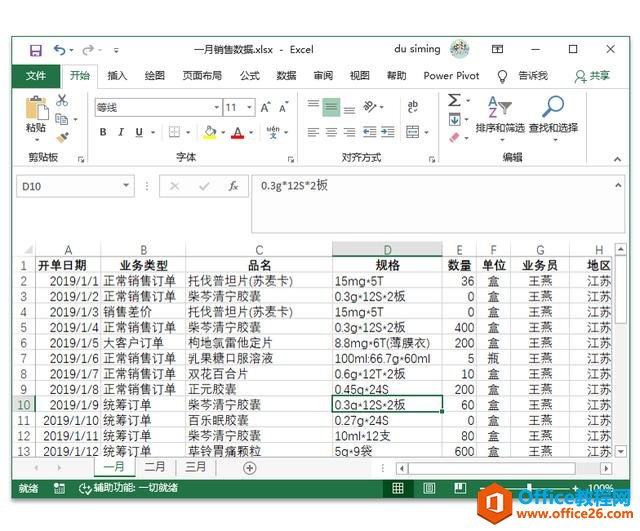Click the 共享 Share button
640x531 pixels.
tap(592, 76)
